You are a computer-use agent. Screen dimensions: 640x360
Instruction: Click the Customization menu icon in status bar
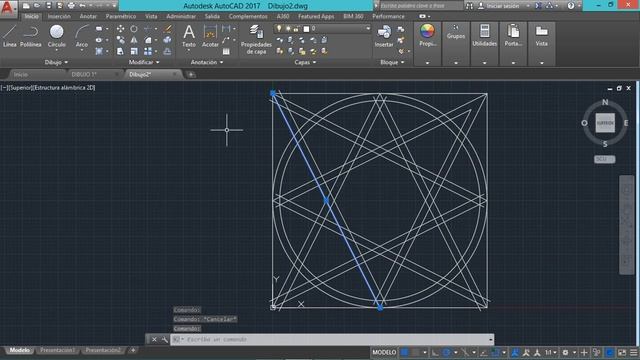coord(633,352)
